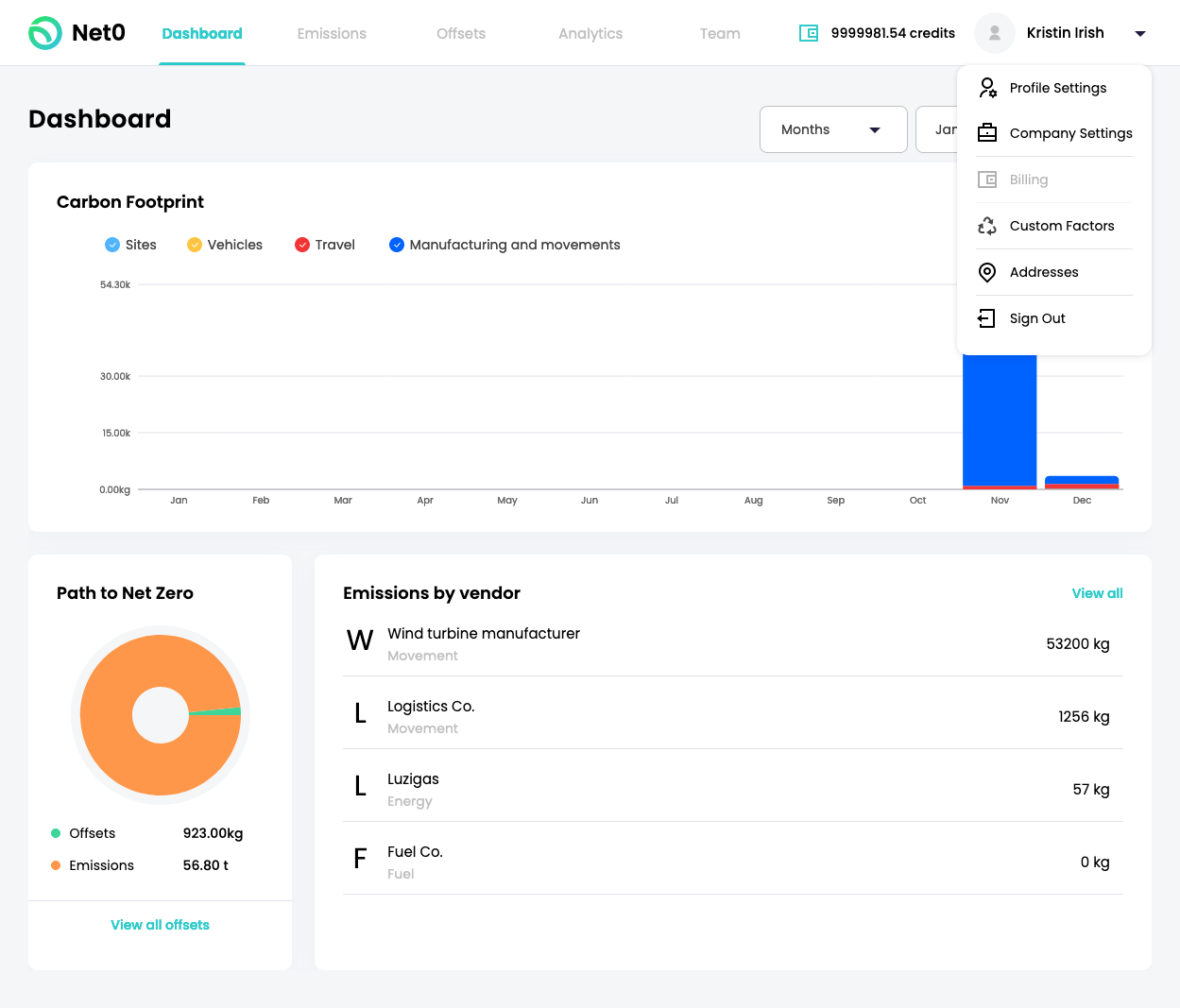Click the Company Settings briefcase icon

[987, 133]
